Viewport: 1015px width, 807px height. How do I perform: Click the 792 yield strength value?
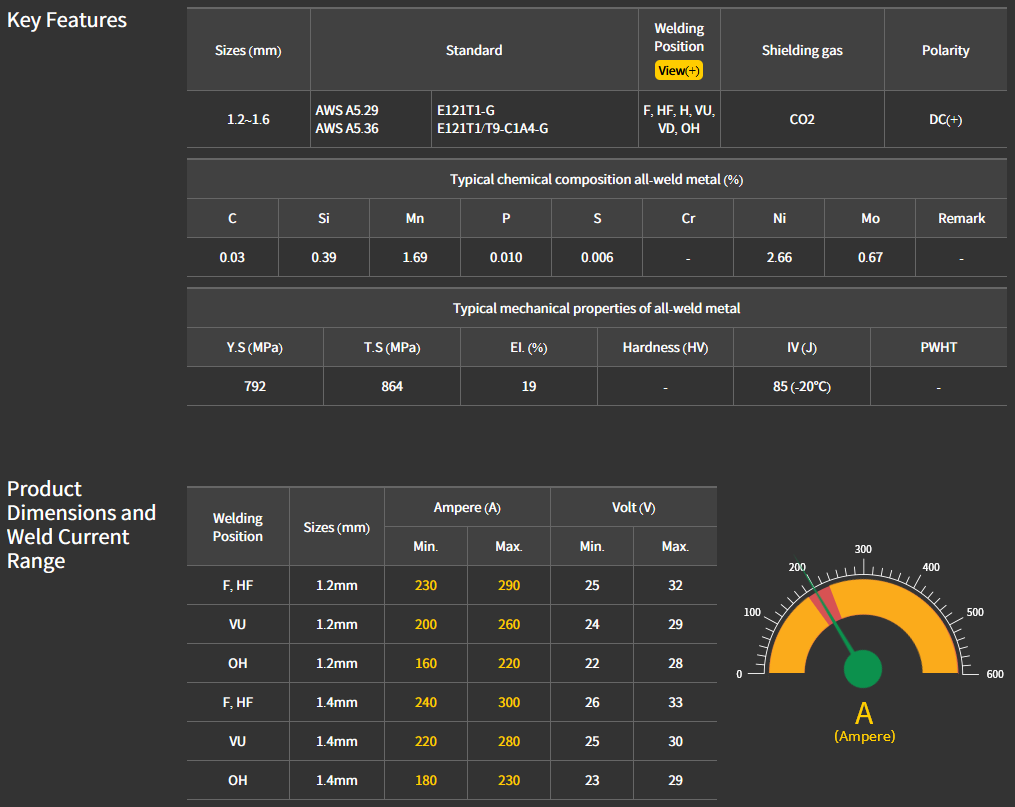(x=255, y=386)
